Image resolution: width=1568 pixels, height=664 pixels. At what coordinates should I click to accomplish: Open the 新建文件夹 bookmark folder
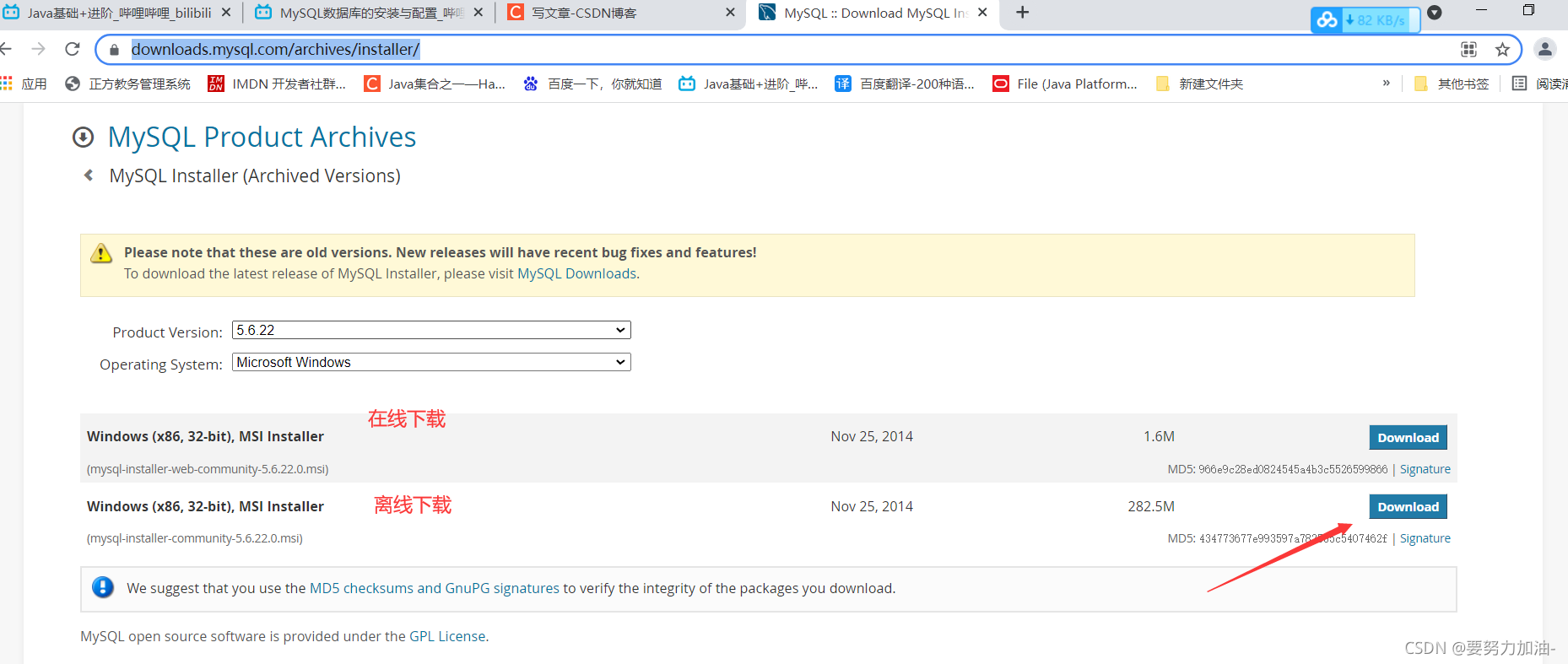1199,84
